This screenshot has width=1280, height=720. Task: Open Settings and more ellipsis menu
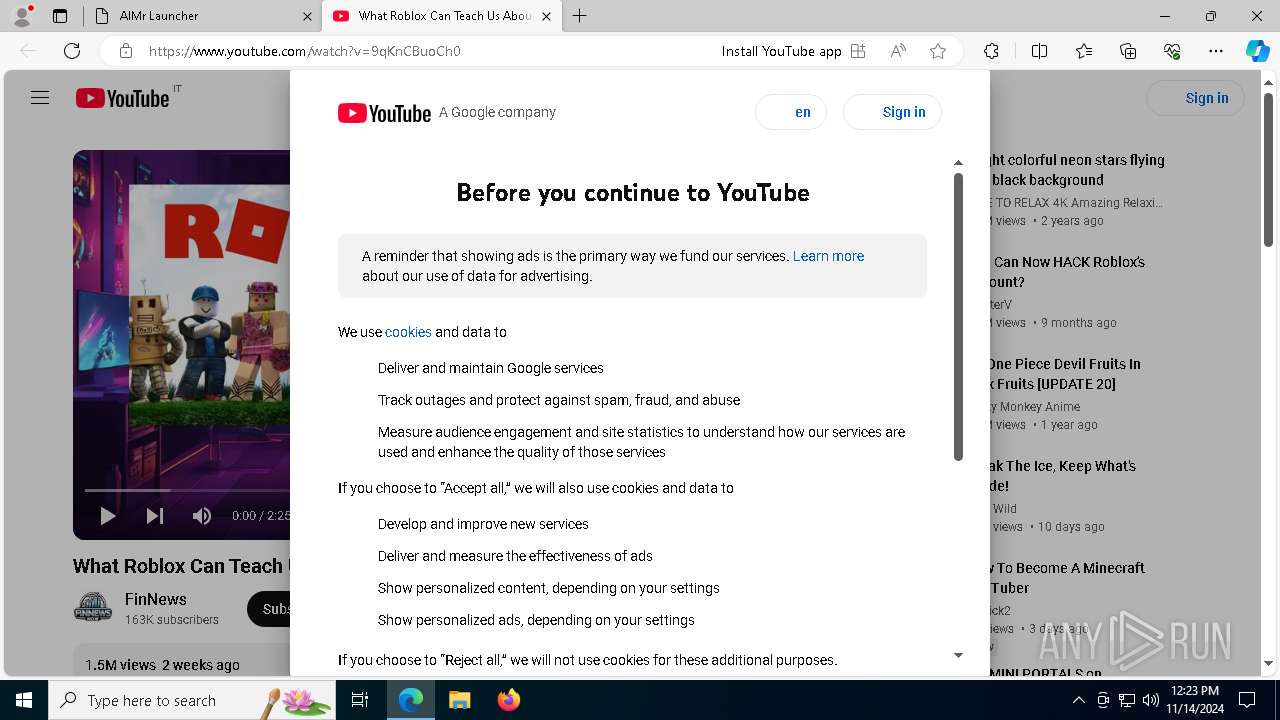pos(1216,51)
